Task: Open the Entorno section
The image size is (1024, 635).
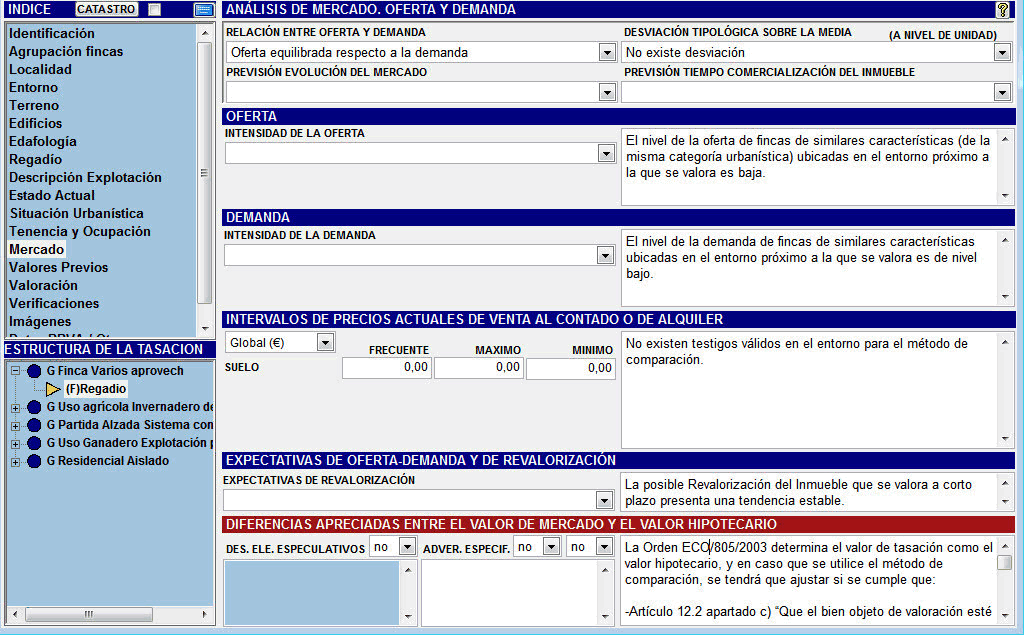Action: point(33,87)
